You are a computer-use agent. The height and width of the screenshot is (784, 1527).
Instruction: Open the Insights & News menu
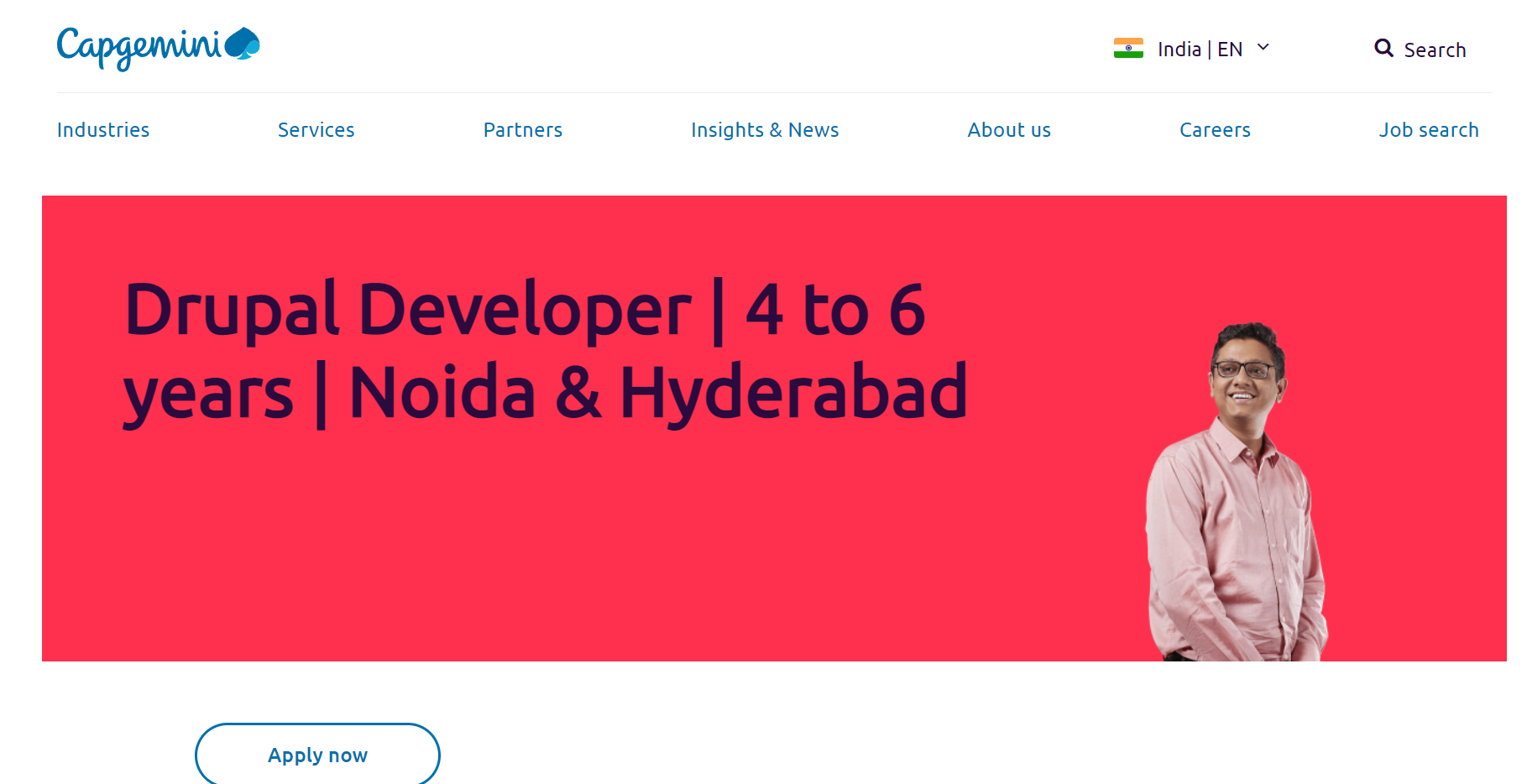[x=765, y=130]
